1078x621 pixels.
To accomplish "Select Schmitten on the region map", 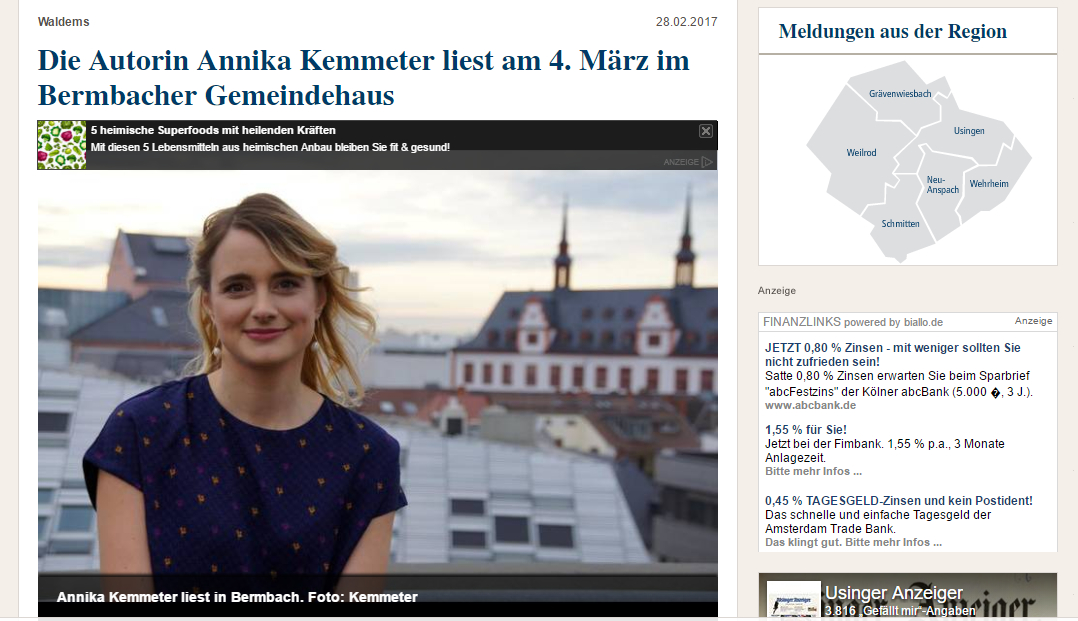I will pos(900,224).
